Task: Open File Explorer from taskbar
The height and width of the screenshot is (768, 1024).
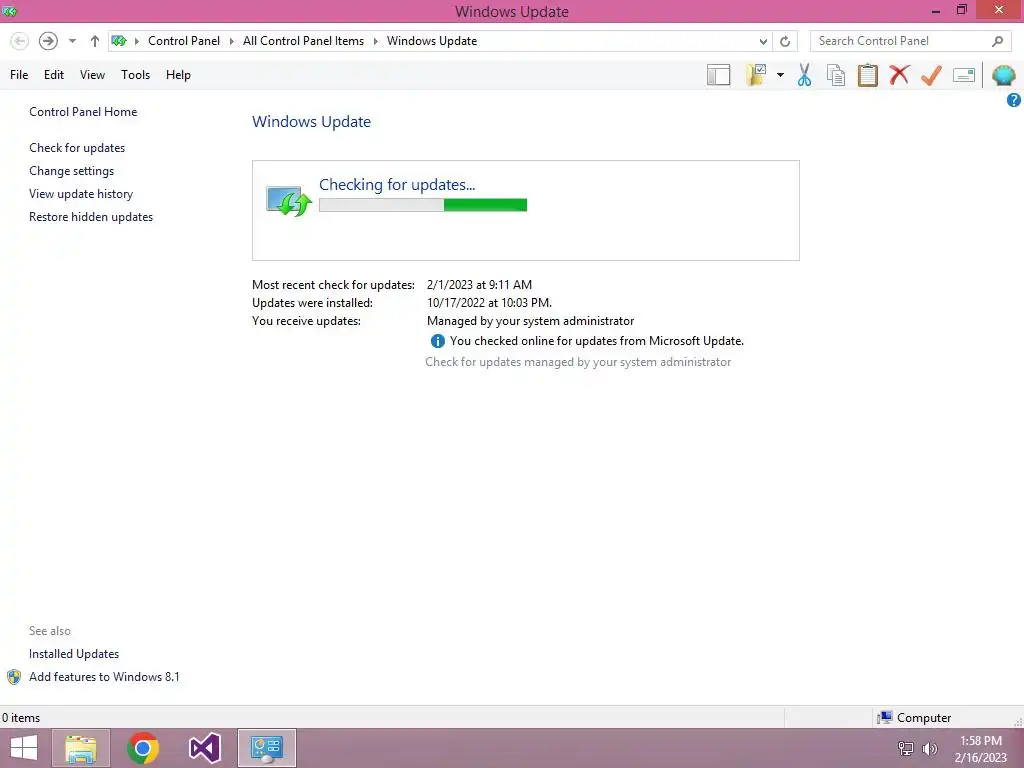Action: point(81,748)
